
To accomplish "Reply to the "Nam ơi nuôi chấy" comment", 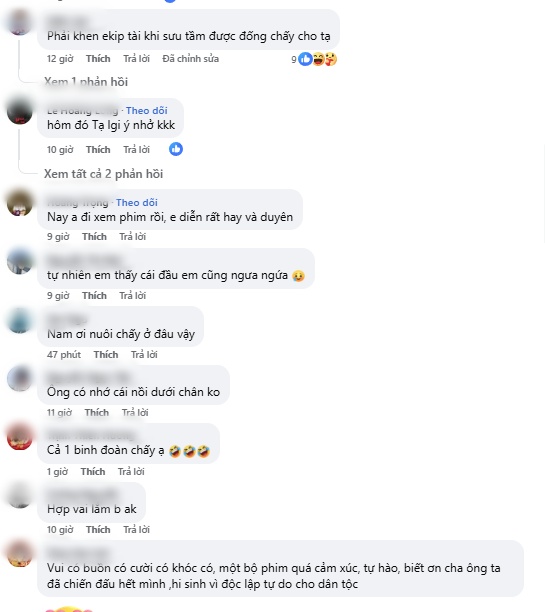I will click(x=144, y=354).
